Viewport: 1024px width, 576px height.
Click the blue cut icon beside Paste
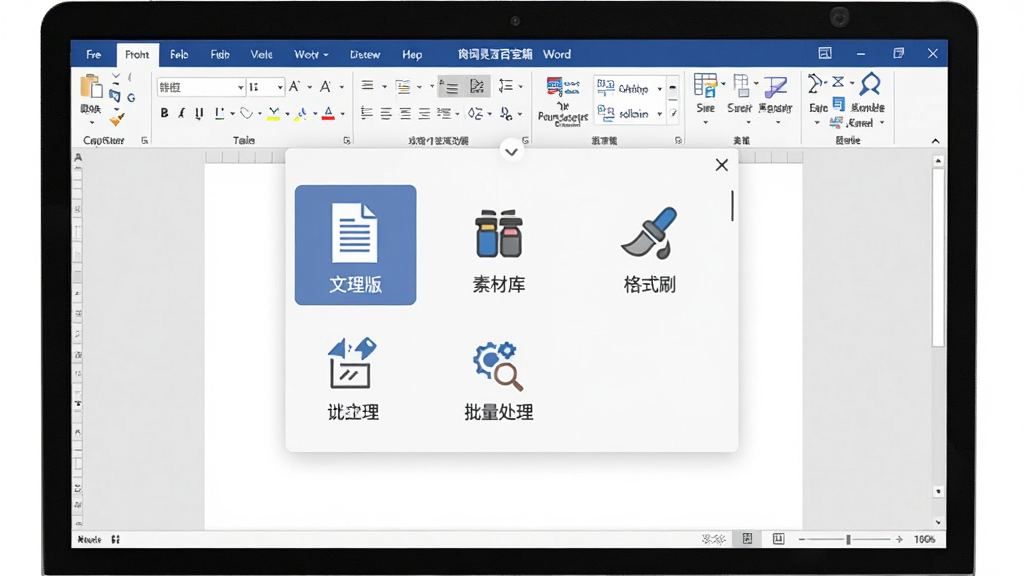tap(115, 97)
